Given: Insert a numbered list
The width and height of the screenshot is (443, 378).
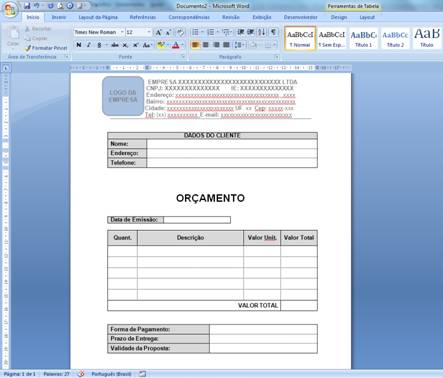Looking at the screenshot, I should [211, 32].
